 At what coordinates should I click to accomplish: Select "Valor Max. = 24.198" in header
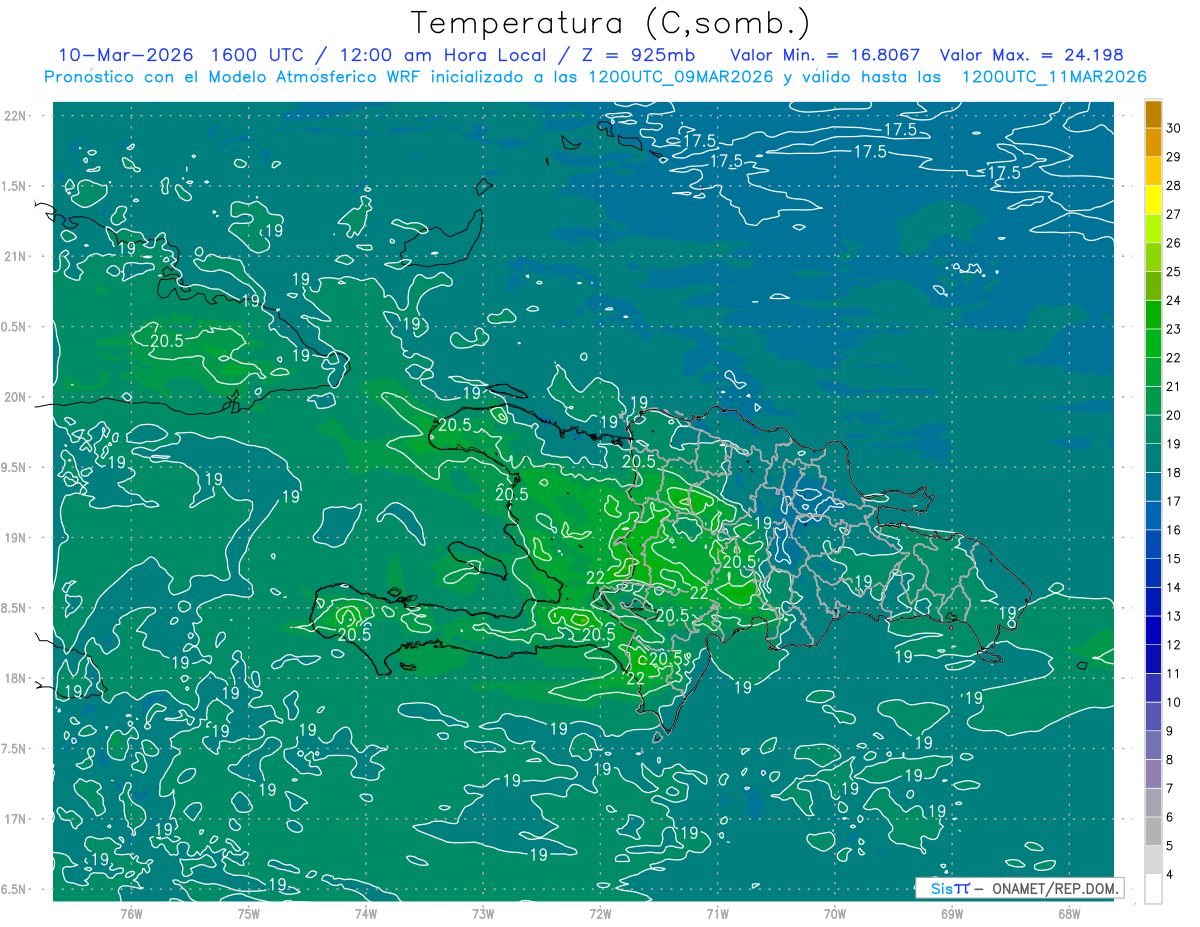[1031, 55]
